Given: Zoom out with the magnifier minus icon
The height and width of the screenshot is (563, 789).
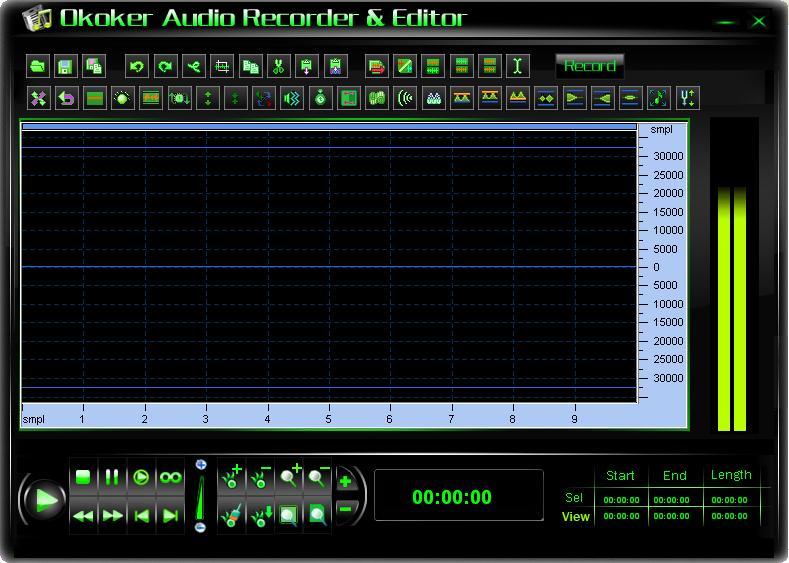Looking at the screenshot, I should (x=318, y=477).
